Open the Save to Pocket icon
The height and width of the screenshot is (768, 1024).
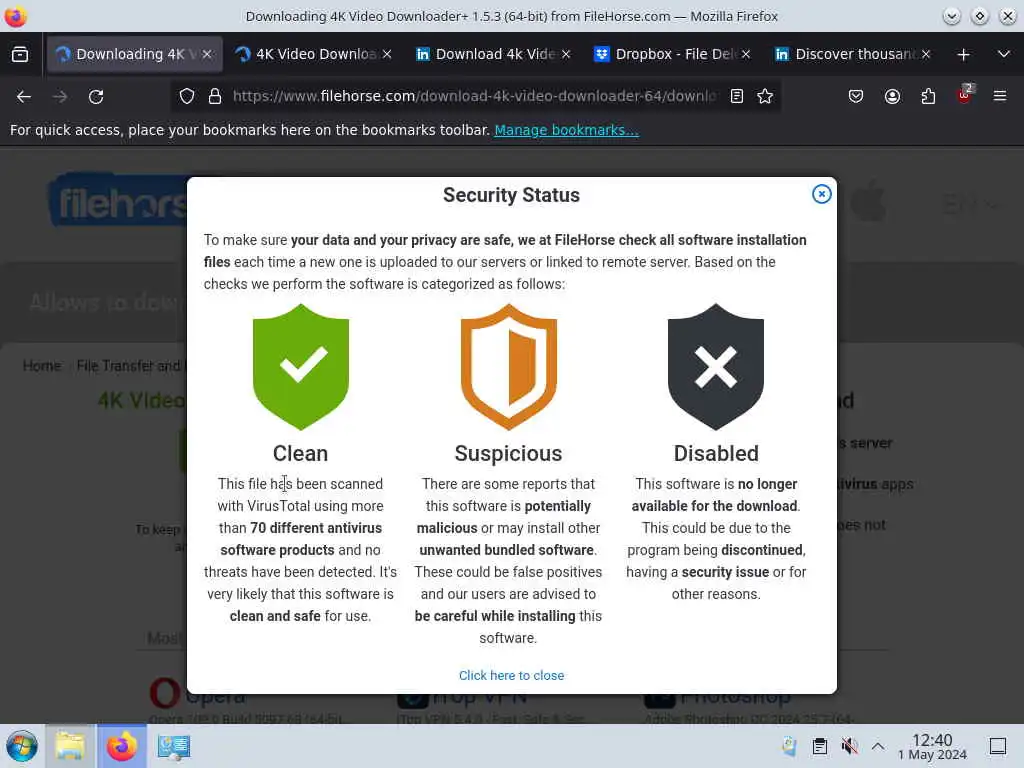click(856, 97)
